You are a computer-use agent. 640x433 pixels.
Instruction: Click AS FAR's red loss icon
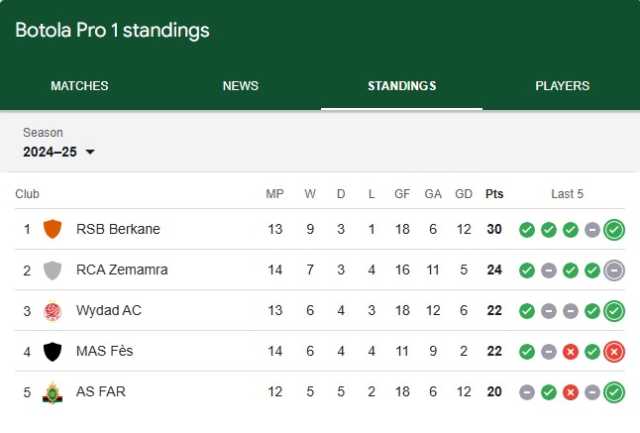tap(571, 393)
